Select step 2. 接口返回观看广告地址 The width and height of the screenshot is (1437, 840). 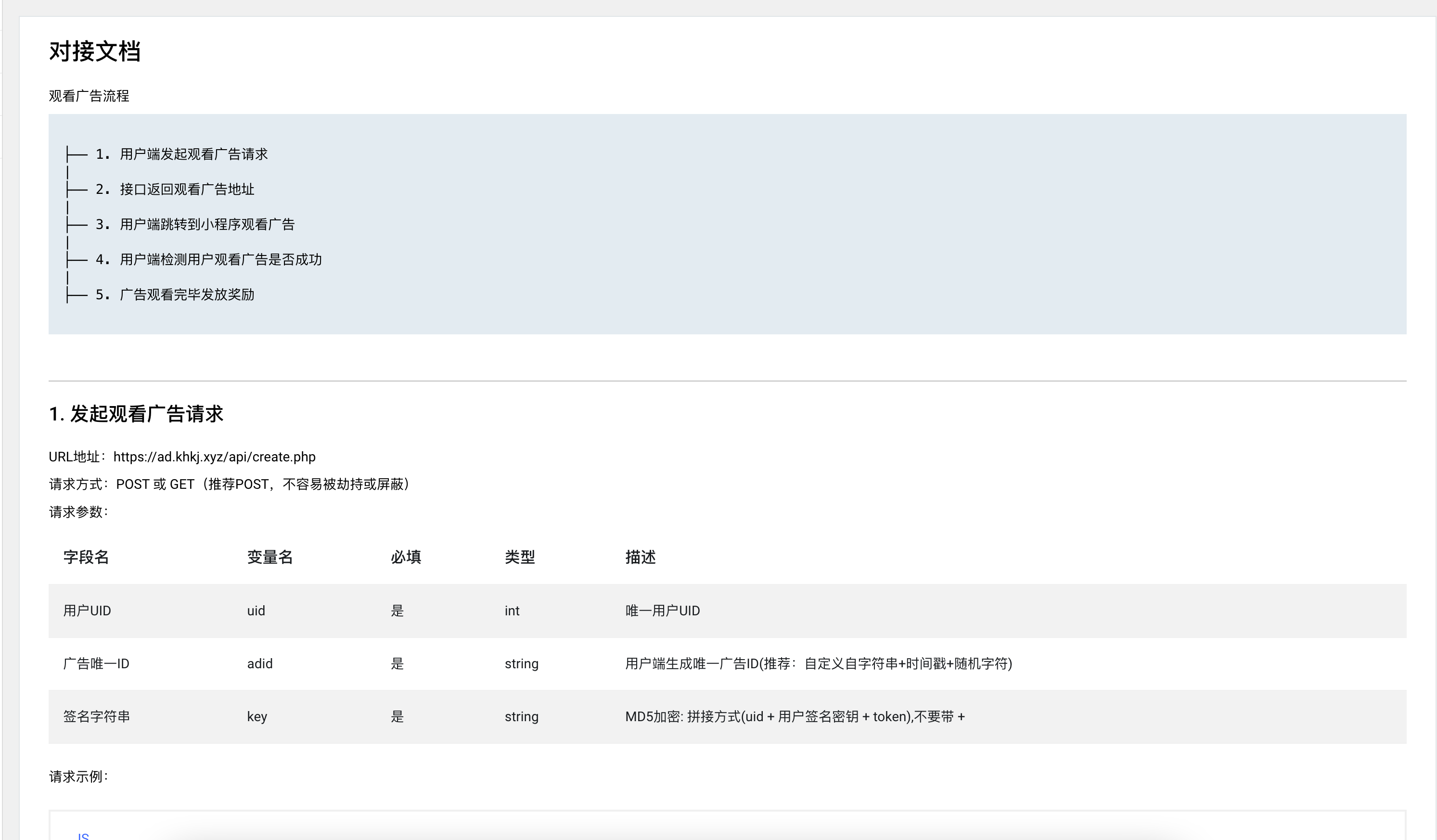pyautogui.click(x=175, y=189)
